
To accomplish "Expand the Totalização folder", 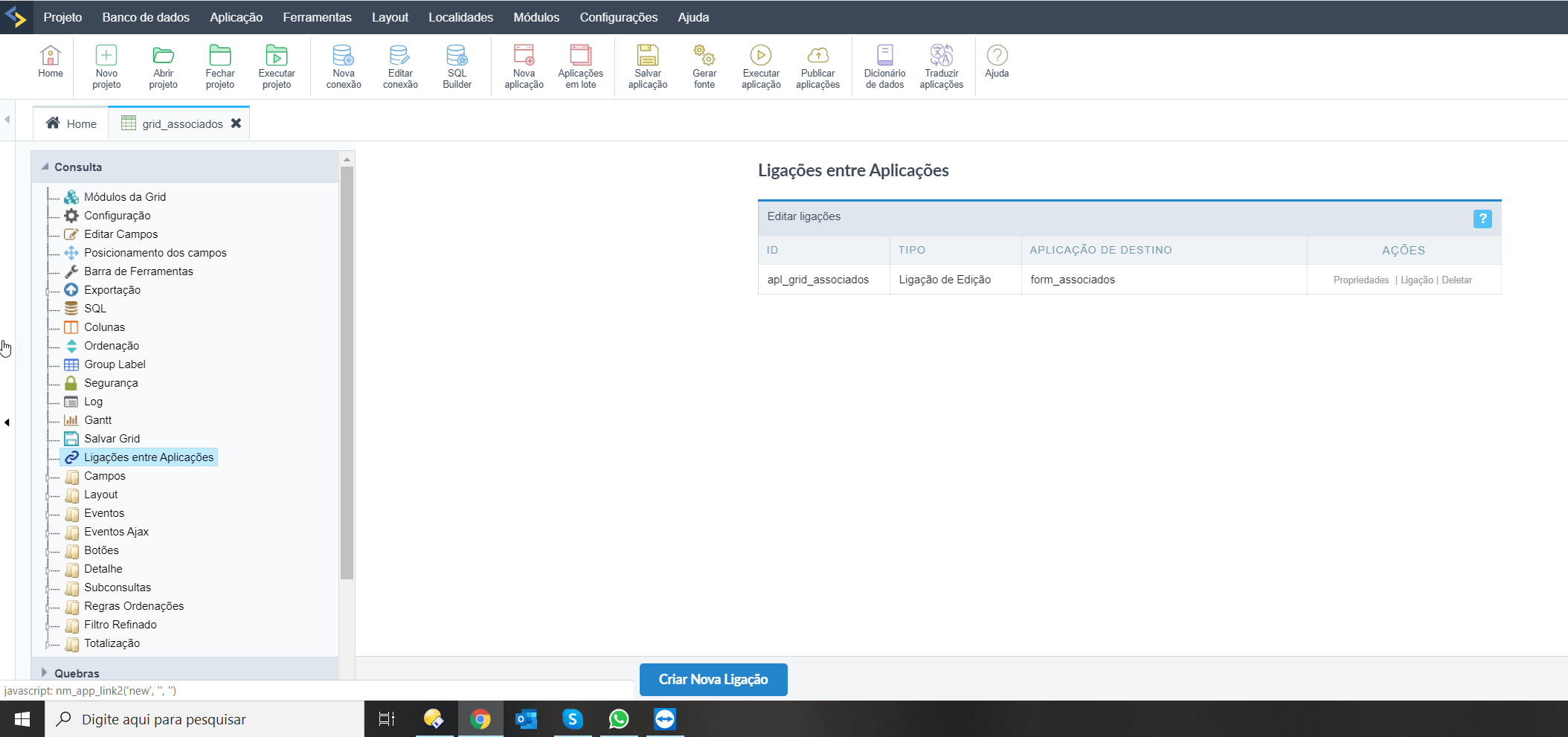I will [x=48, y=643].
